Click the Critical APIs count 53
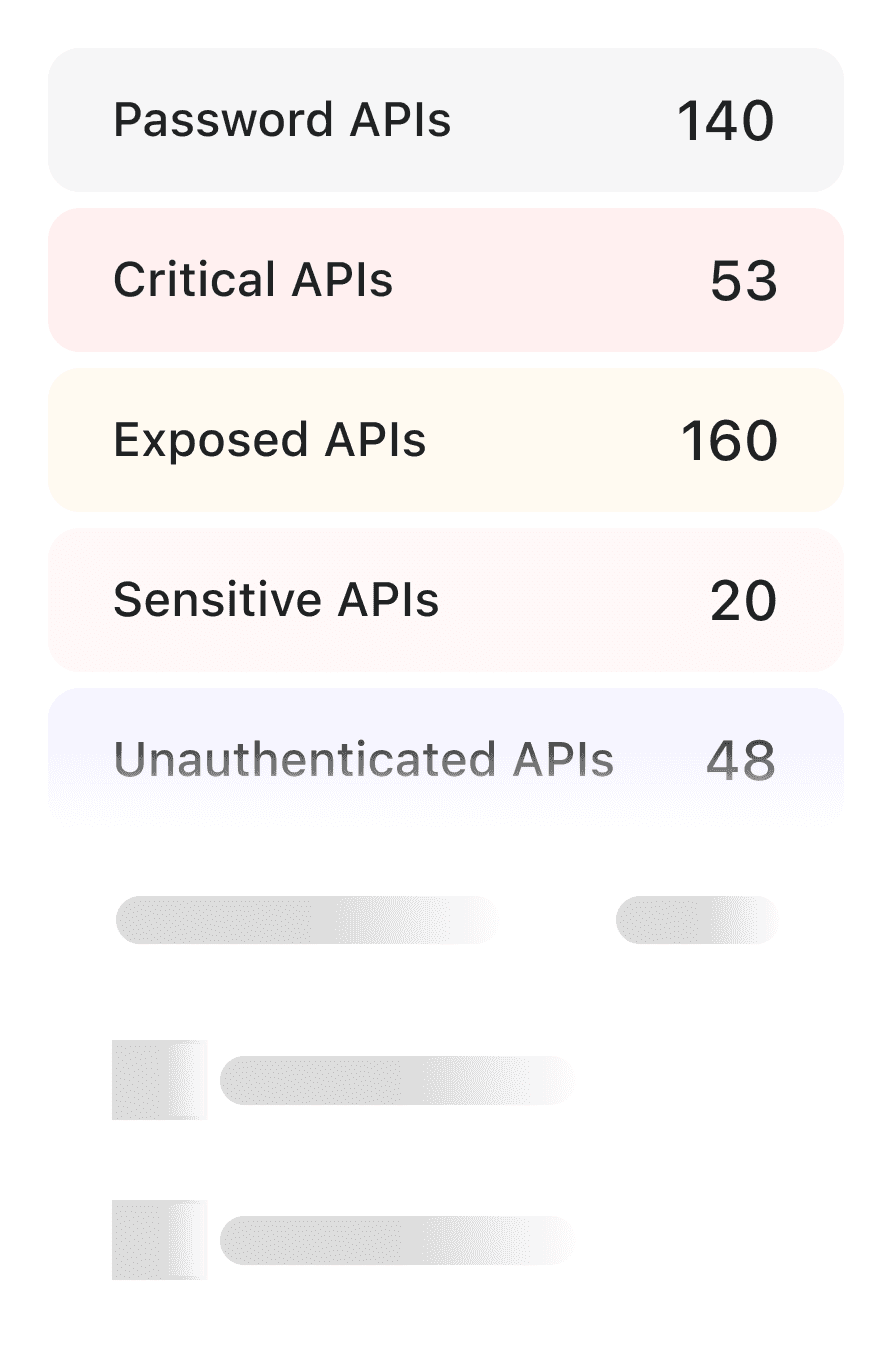892x1360 pixels. coord(744,280)
